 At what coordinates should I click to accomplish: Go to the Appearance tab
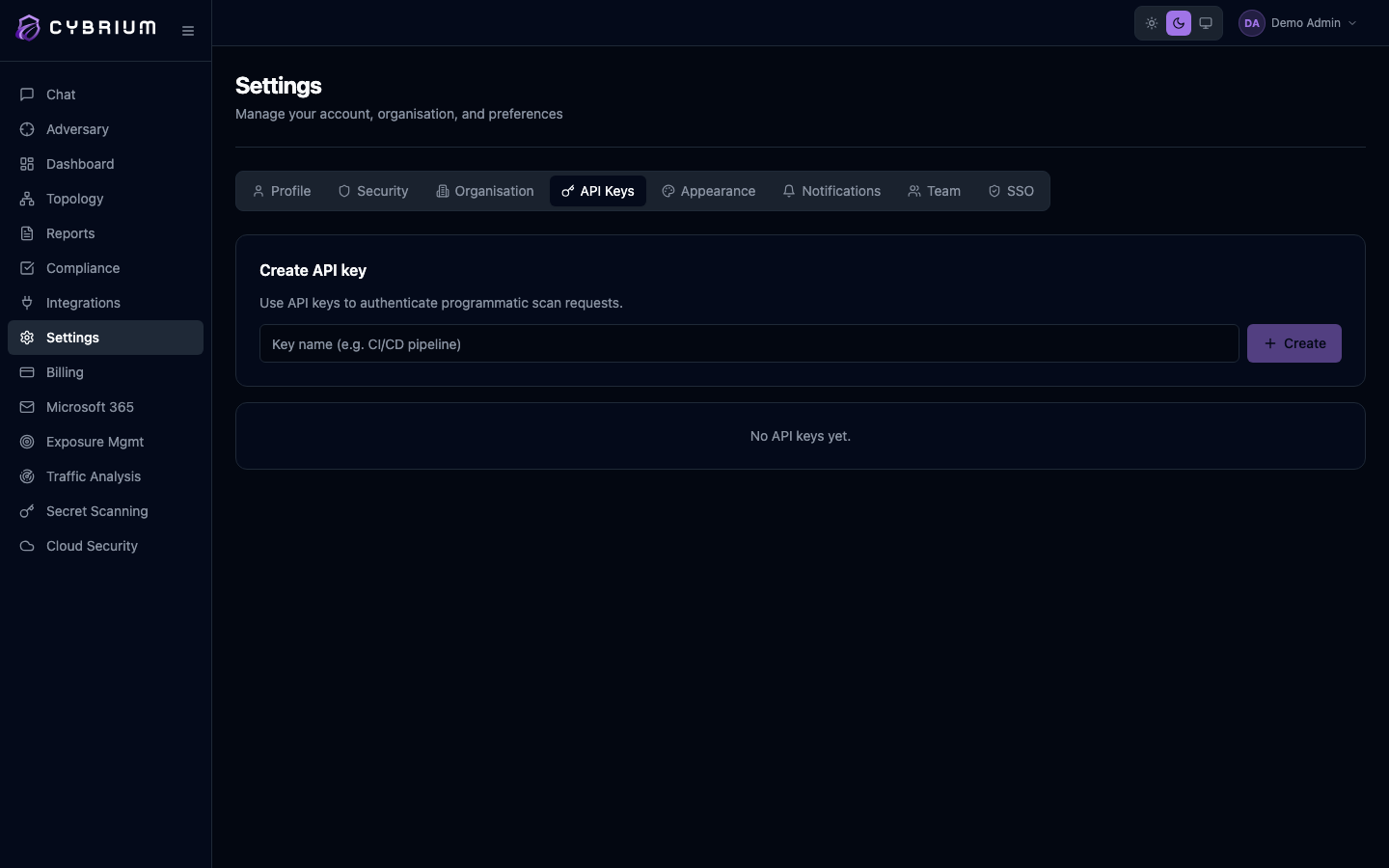(x=709, y=191)
